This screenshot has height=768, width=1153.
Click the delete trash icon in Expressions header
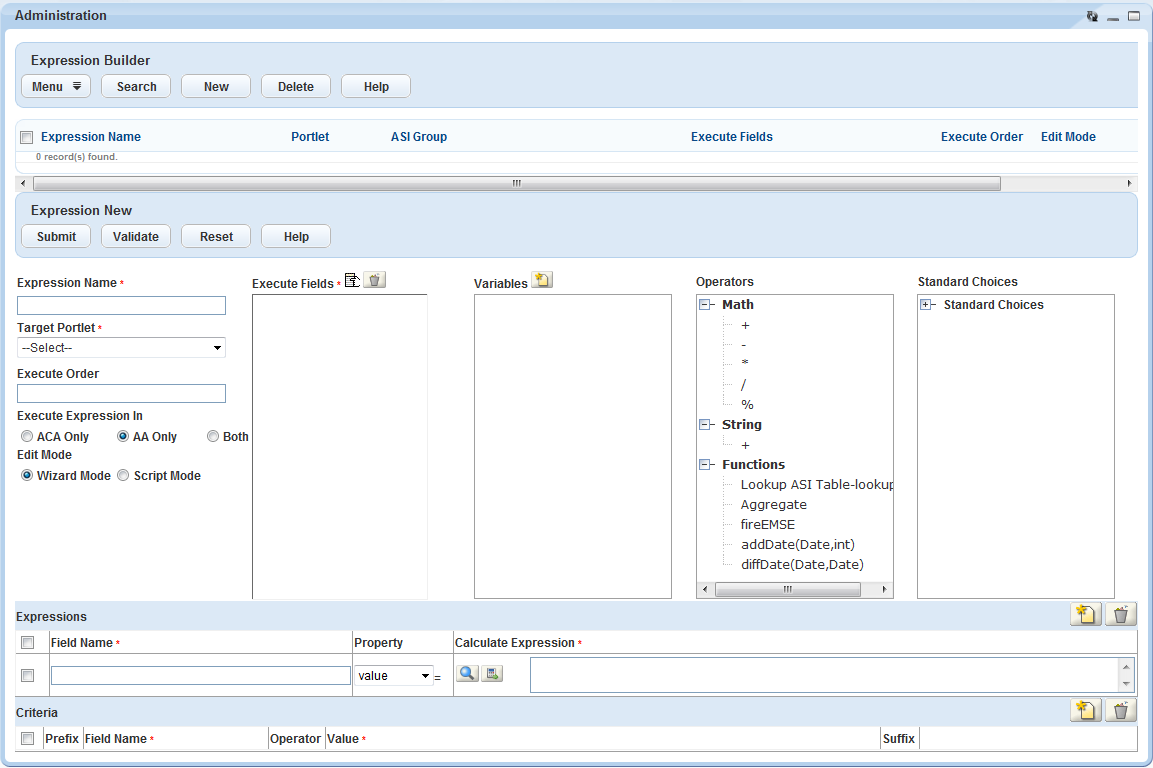[1120, 615]
